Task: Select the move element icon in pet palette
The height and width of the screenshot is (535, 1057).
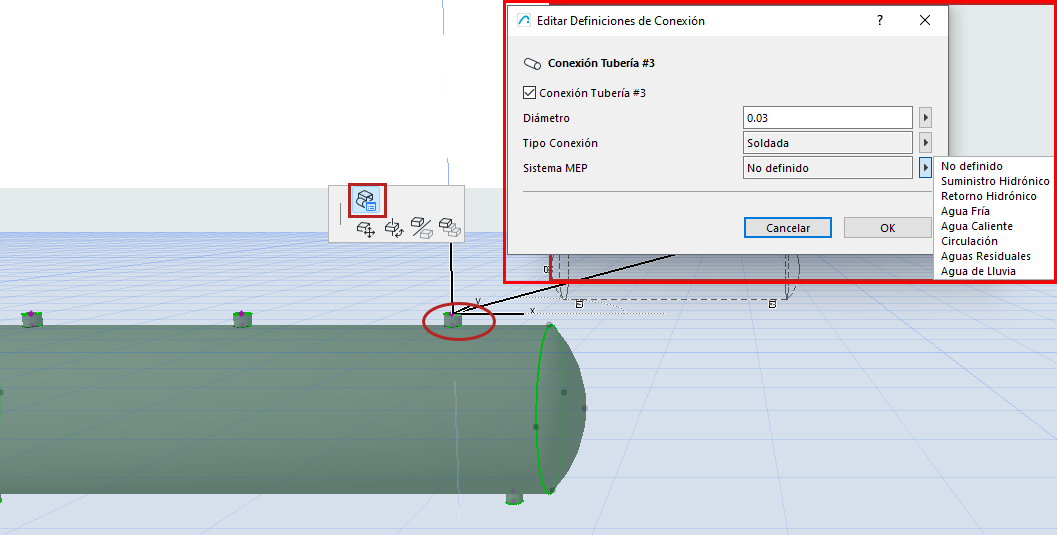Action: [366, 230]
